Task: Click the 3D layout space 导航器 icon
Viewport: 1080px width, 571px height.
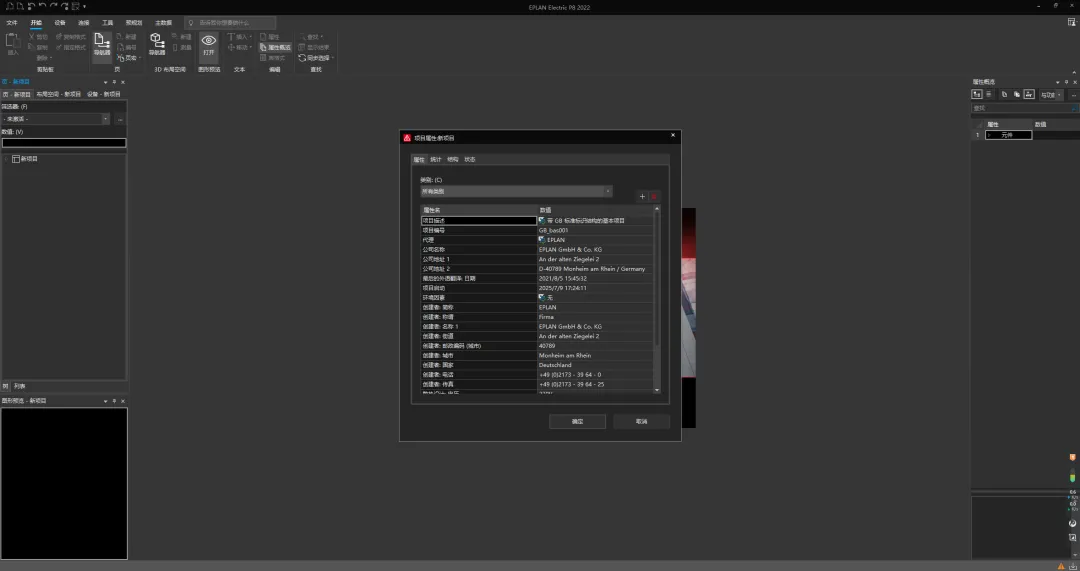Action: point(157,44)
